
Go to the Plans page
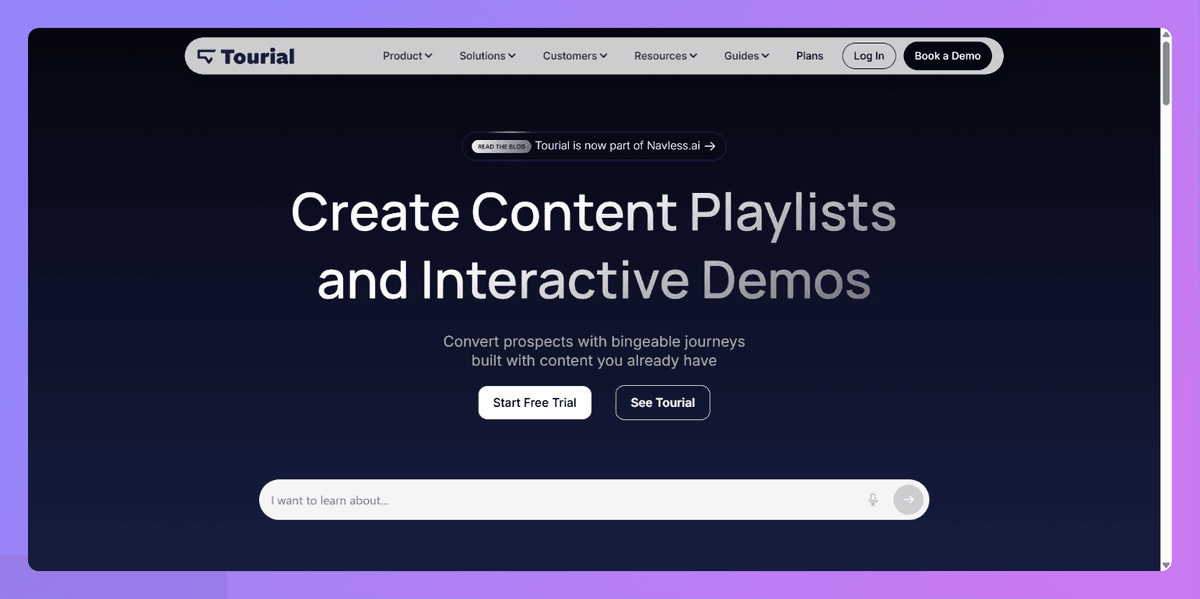[x=810, y=56]
